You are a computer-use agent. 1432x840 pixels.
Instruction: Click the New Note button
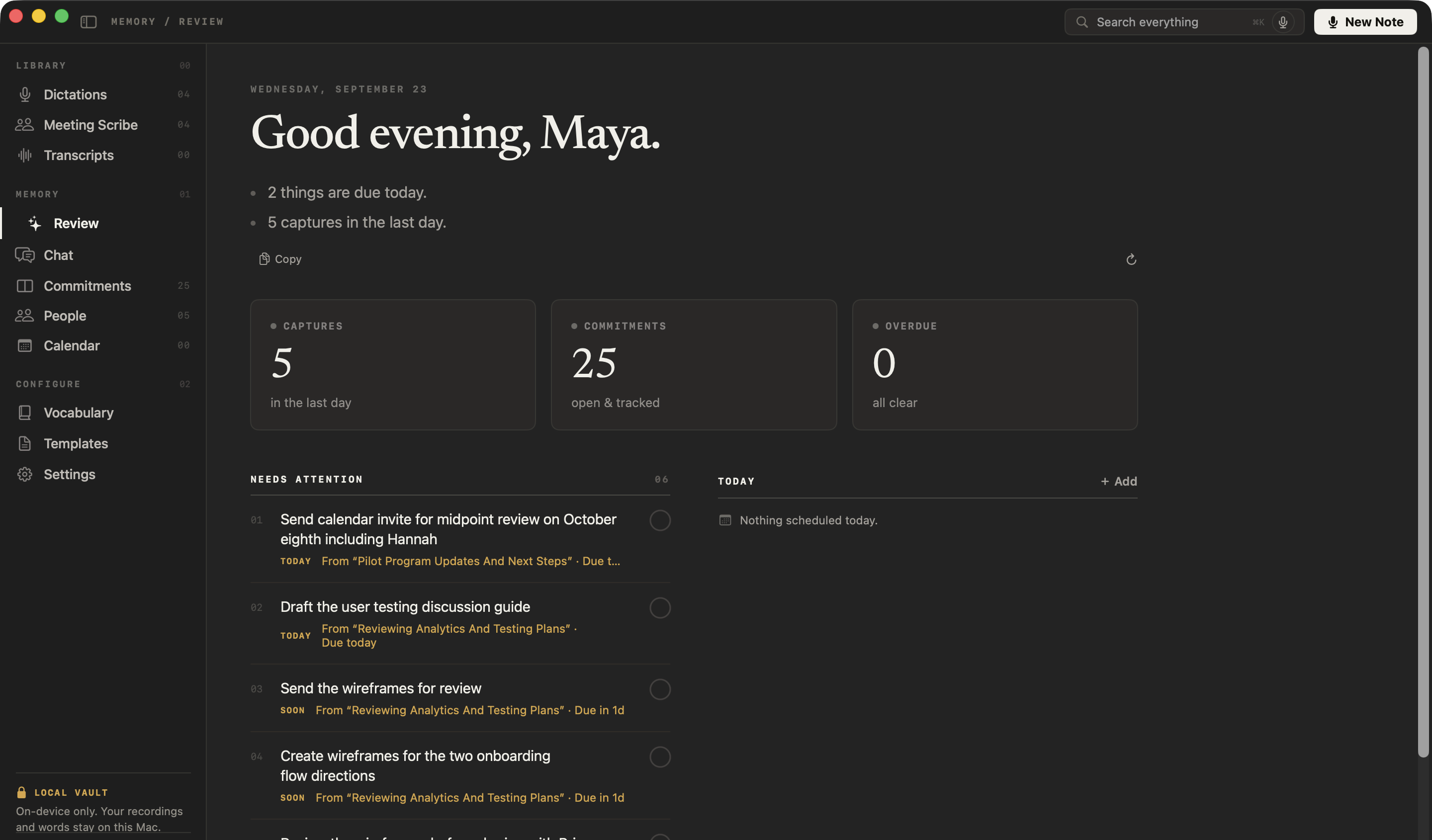pyautogui.click(x=1365, y=21)
